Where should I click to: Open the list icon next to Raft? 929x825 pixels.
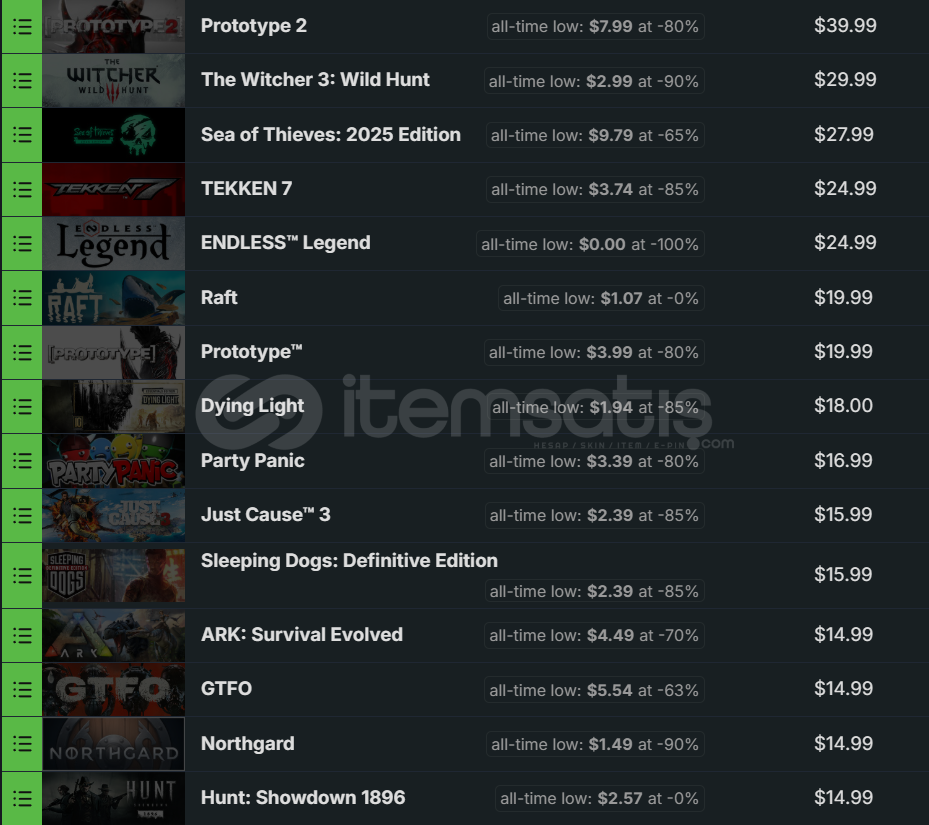click(x=22, y=298)
